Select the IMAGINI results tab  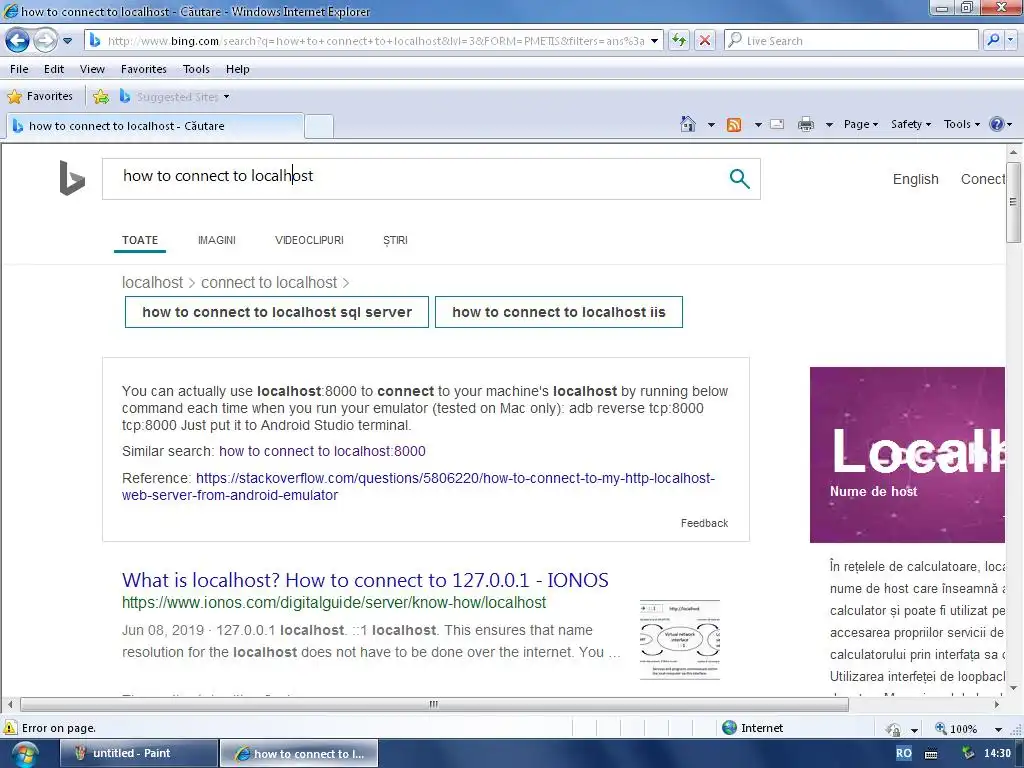point(217,240)
